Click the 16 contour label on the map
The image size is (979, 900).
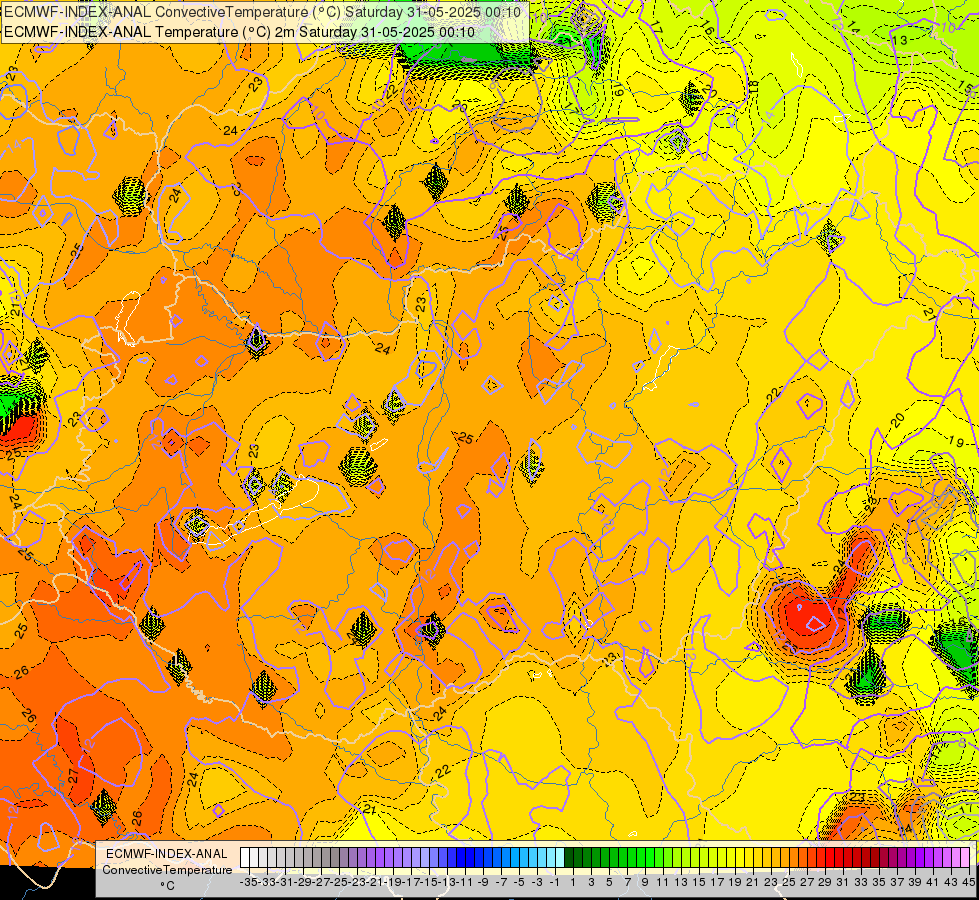pyautogui.click(x=707, y=28)
